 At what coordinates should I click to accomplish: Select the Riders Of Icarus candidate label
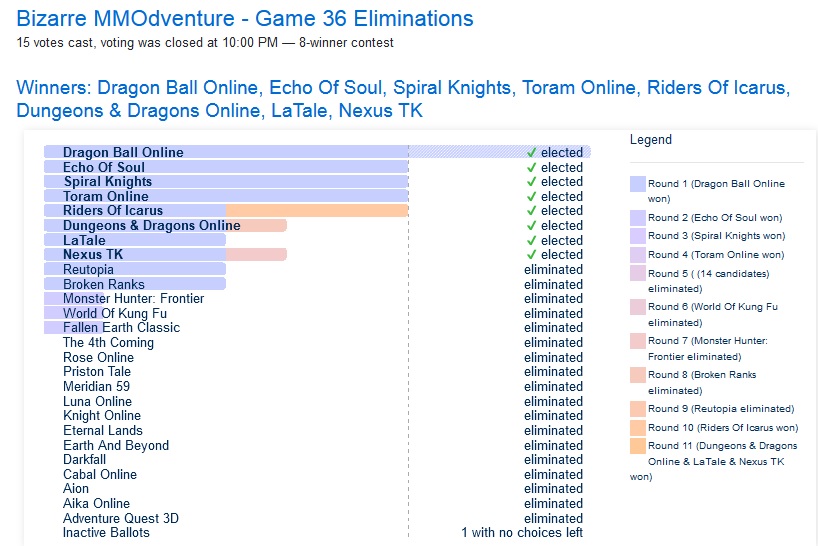[113, 211]
